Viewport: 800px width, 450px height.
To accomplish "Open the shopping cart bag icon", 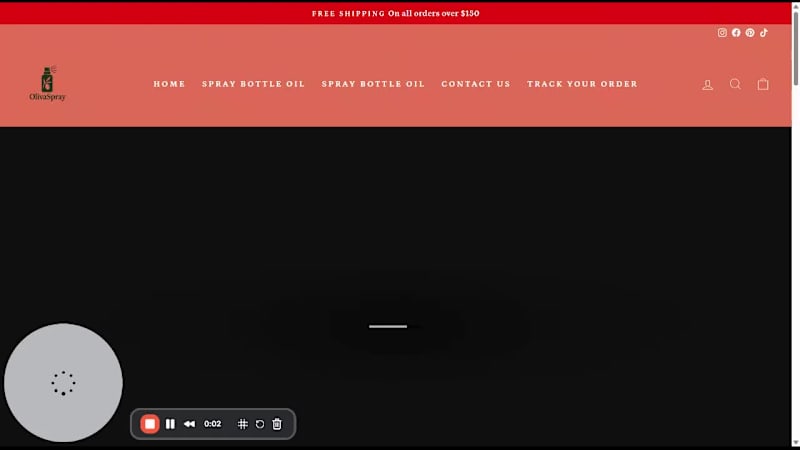I will [x=763, y=84].
